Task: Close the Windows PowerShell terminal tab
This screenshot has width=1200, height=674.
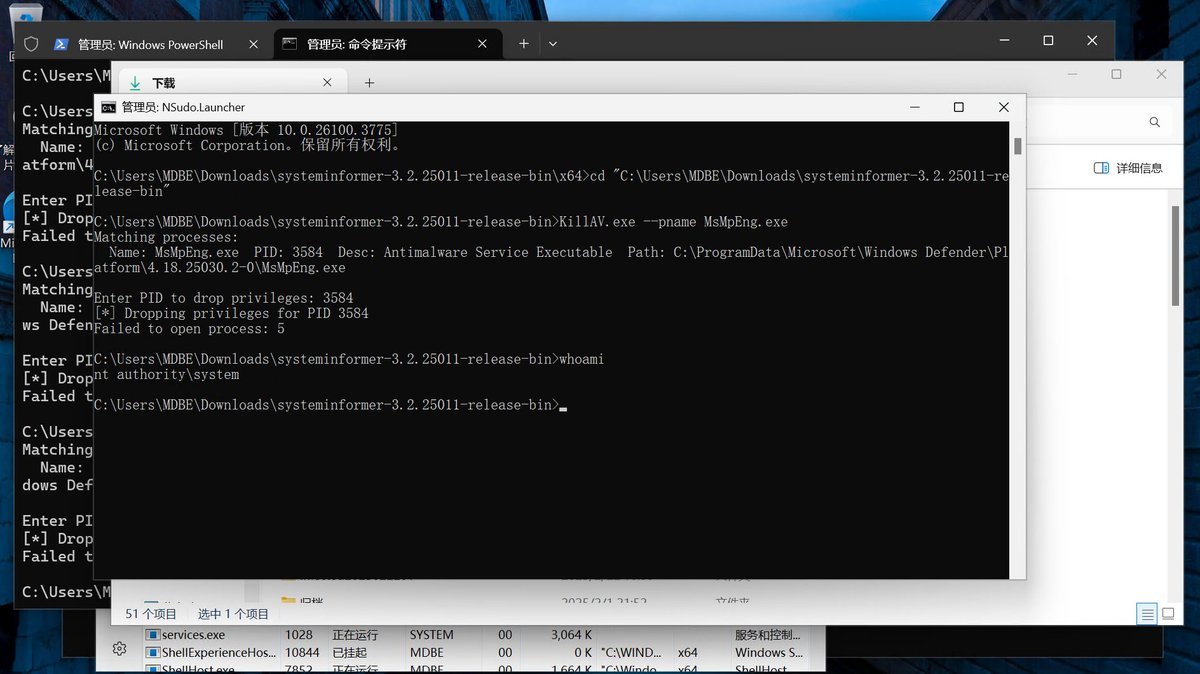Action: point(253,44)
